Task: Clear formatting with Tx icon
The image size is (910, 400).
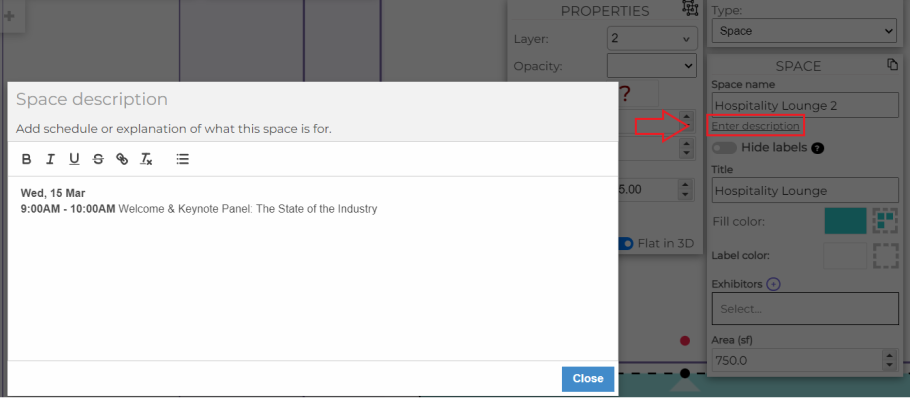Action: [x=146, y=159]
